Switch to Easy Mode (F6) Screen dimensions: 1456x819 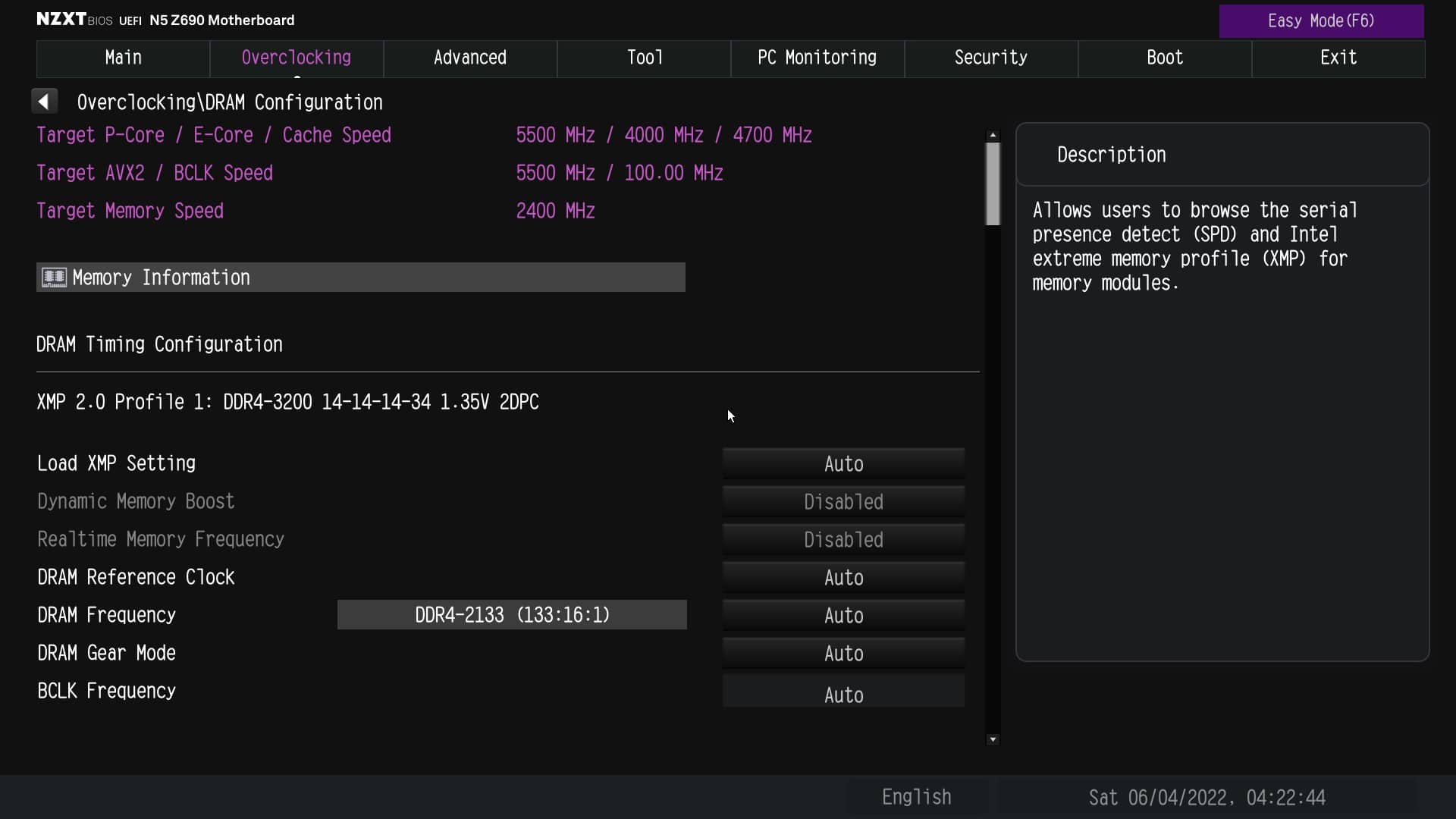[1321, 21]
